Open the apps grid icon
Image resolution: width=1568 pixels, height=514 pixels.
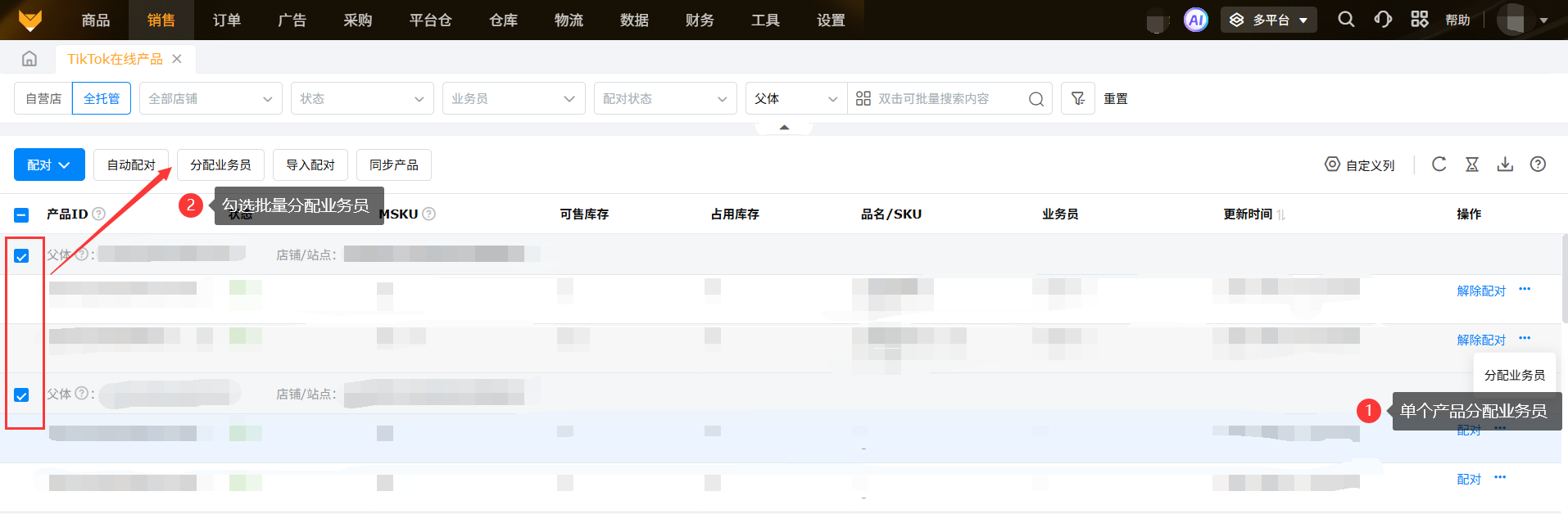click(1420, 19)
